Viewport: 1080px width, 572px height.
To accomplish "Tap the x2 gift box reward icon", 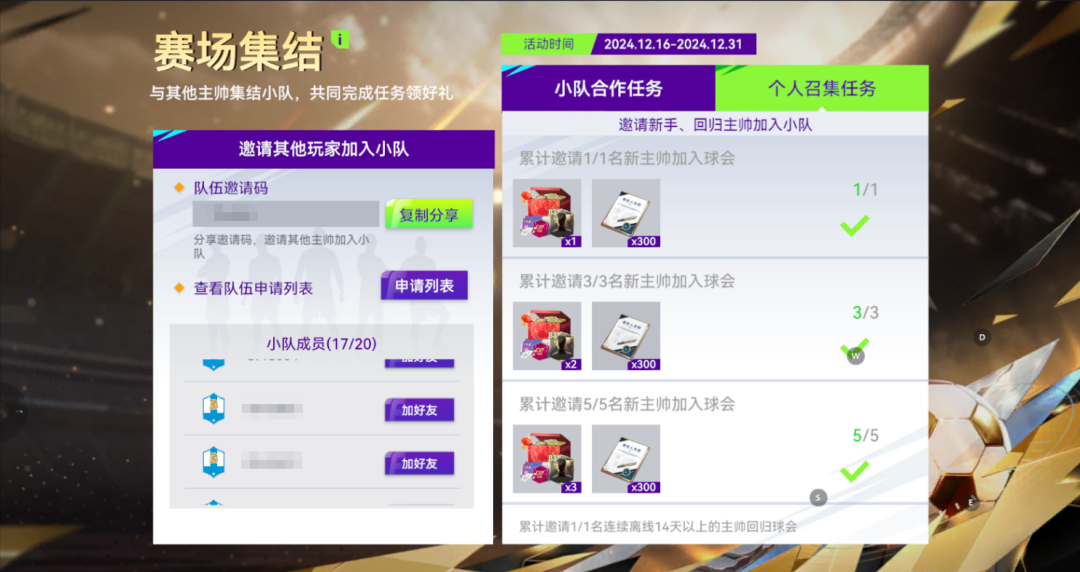I will tap(547, 336).
